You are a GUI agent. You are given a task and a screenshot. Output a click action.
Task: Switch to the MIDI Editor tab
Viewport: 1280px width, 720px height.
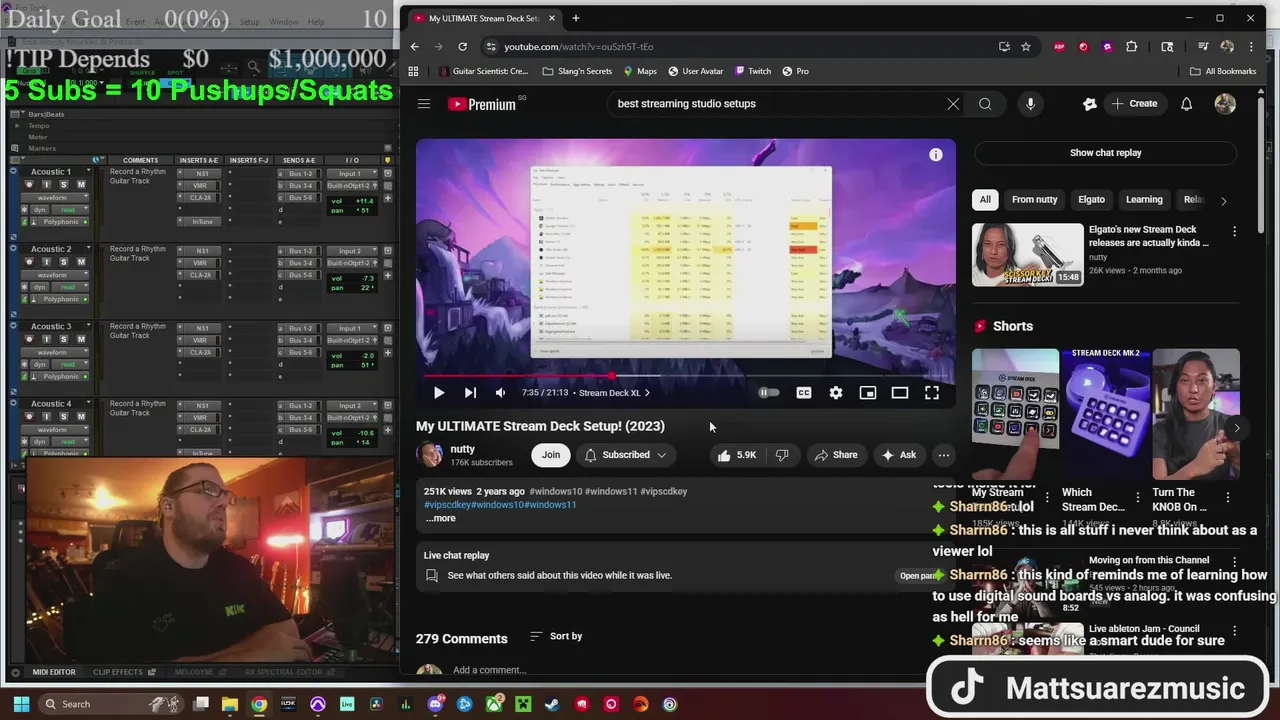coord(53,672)
